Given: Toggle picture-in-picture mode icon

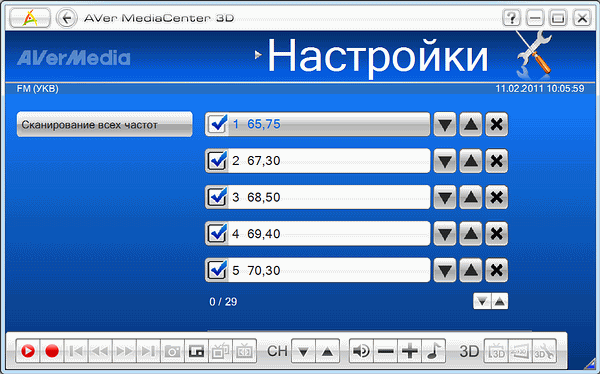Looking at the screenshot, I should point(196,351).
